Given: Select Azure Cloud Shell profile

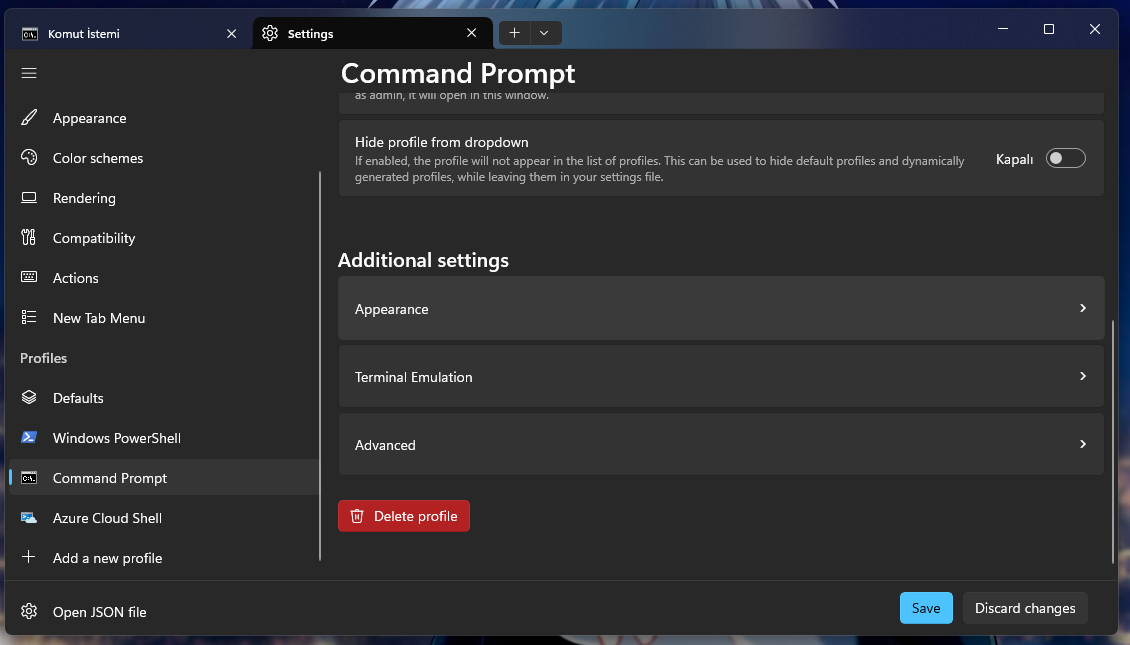Looking at the screenshot, I should coord(164,517).
